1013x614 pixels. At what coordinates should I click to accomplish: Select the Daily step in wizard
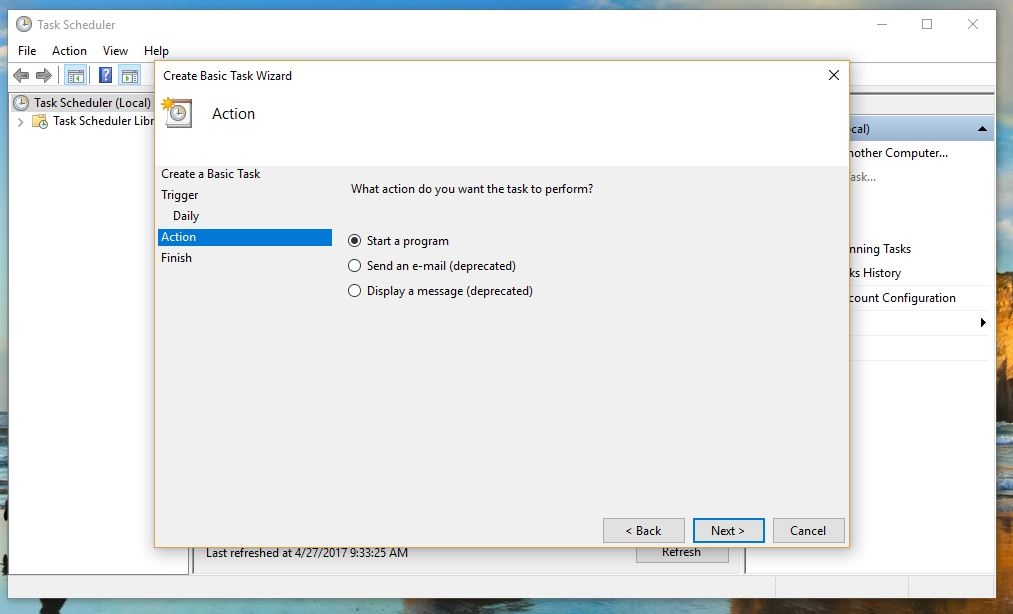tap(186, 216)
